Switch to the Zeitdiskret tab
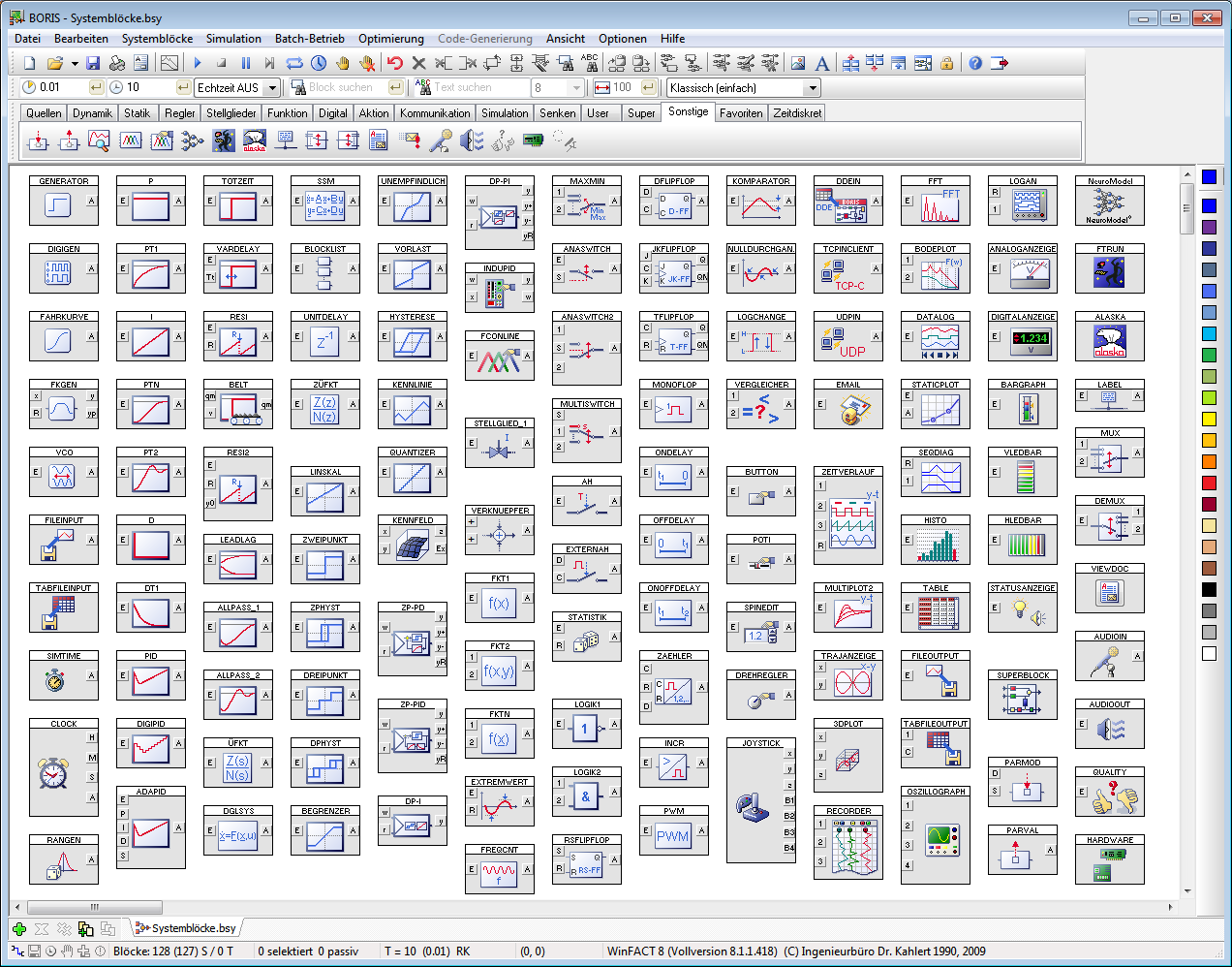 [x=797, y=113]
